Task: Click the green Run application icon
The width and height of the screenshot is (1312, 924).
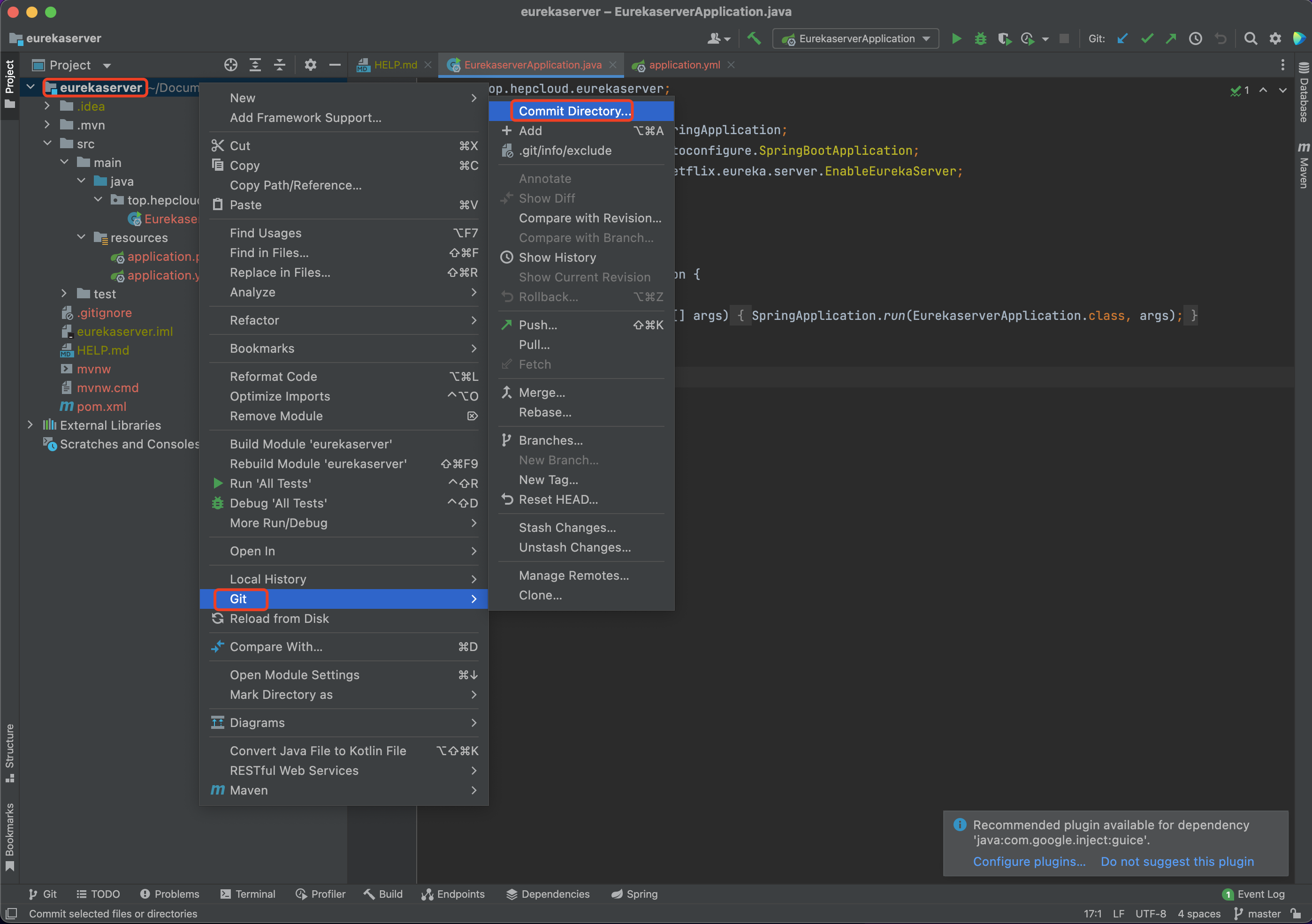Action: (x=956, y=38)
